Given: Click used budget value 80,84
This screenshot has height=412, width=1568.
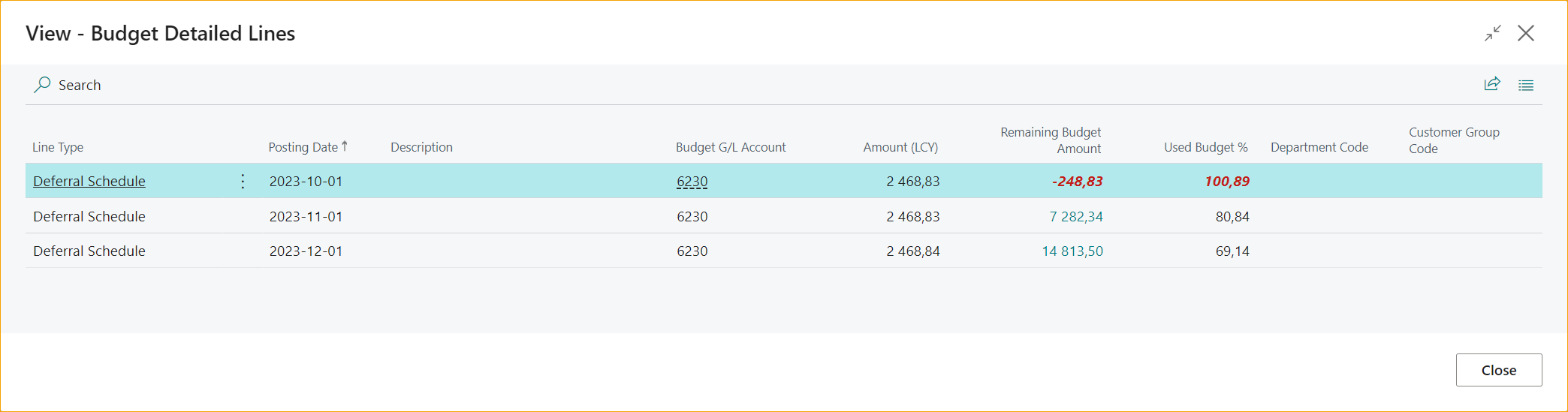Looking at the screenshot, I should click(x=1232, y=216).
